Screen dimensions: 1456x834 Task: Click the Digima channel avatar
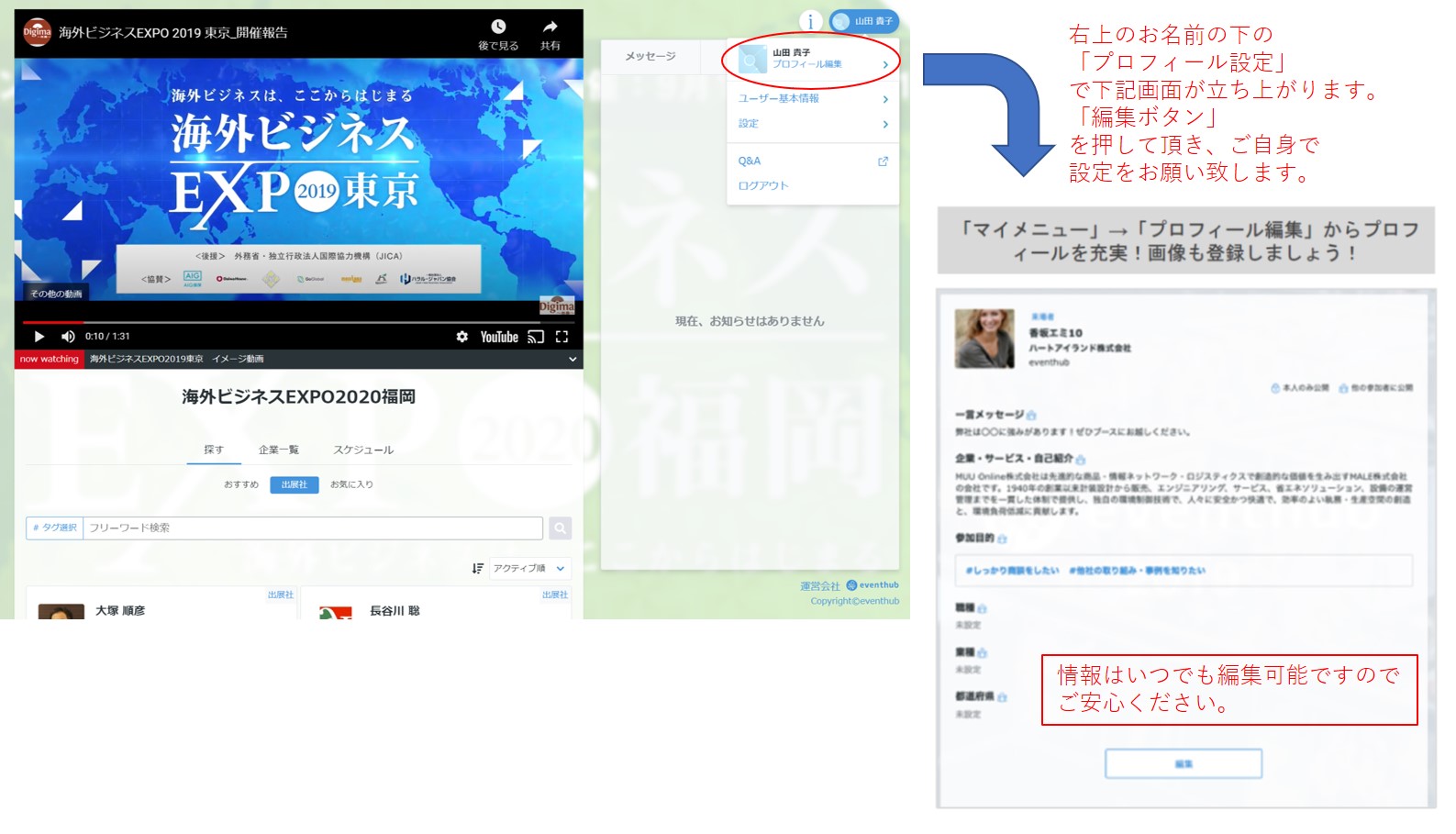(37, 32)
